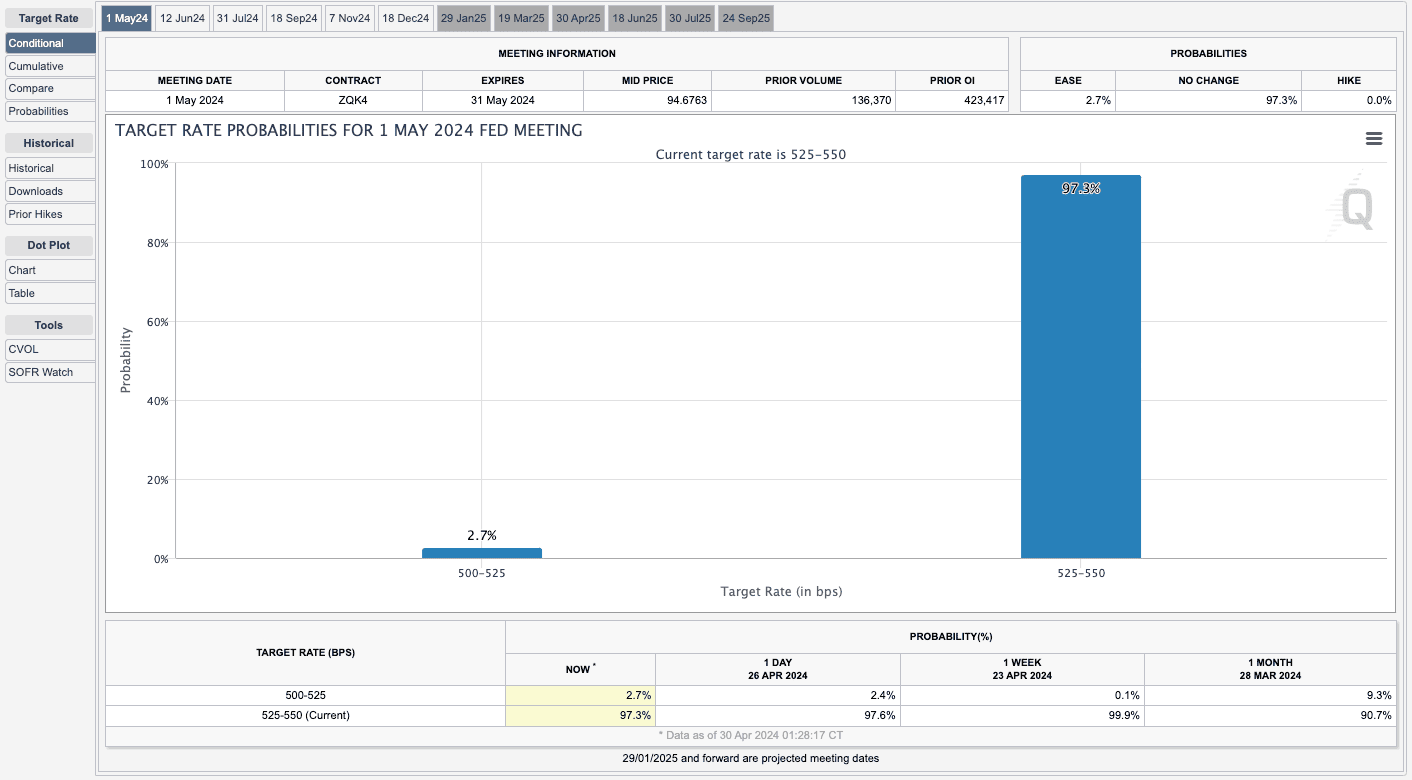The height and width of the screenshot is (780, 1412).
Task: Select the 7 Nov24 meeting tab
Action: click(350, 18)
